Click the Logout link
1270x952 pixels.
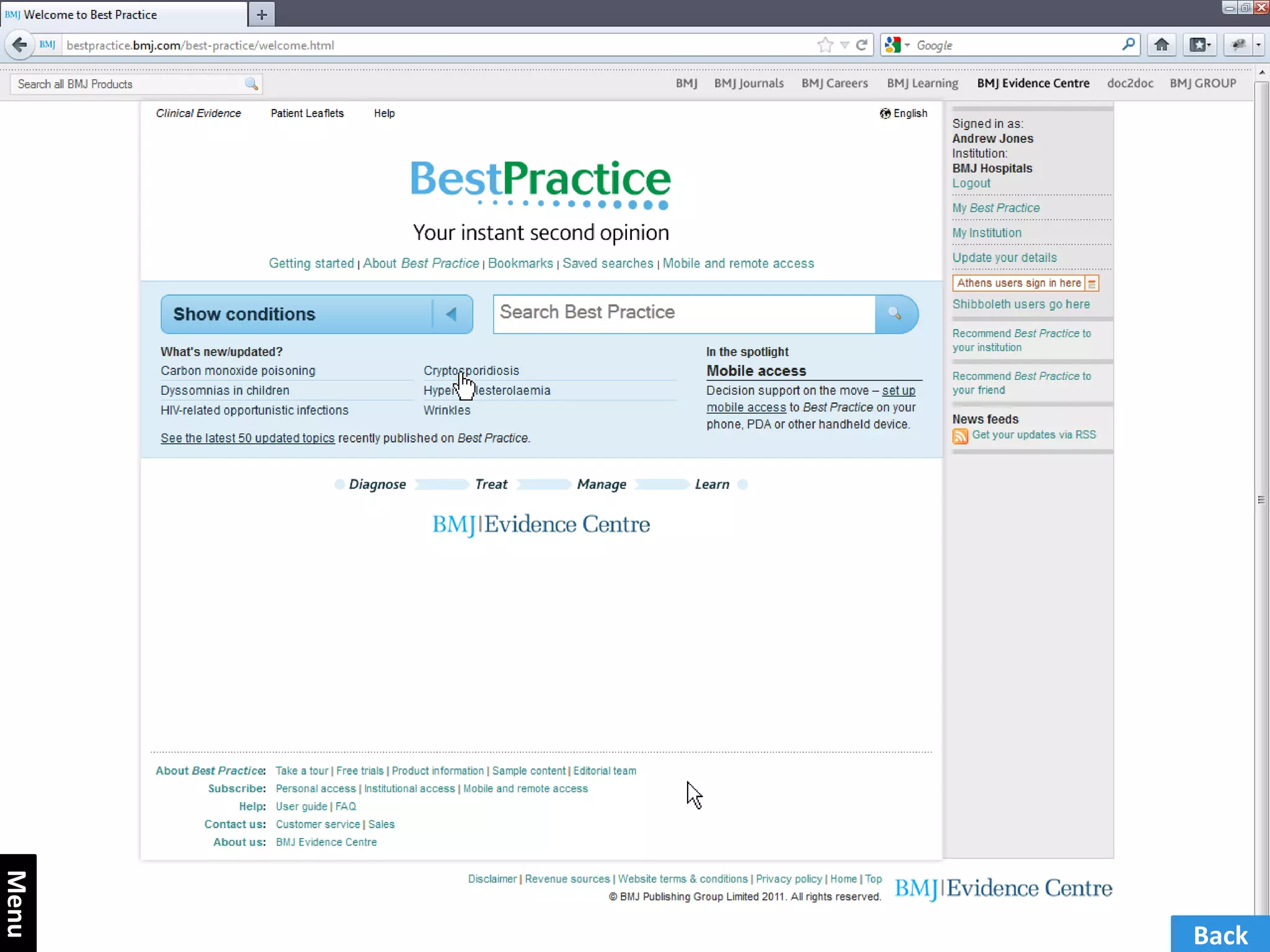click(971, 183)
